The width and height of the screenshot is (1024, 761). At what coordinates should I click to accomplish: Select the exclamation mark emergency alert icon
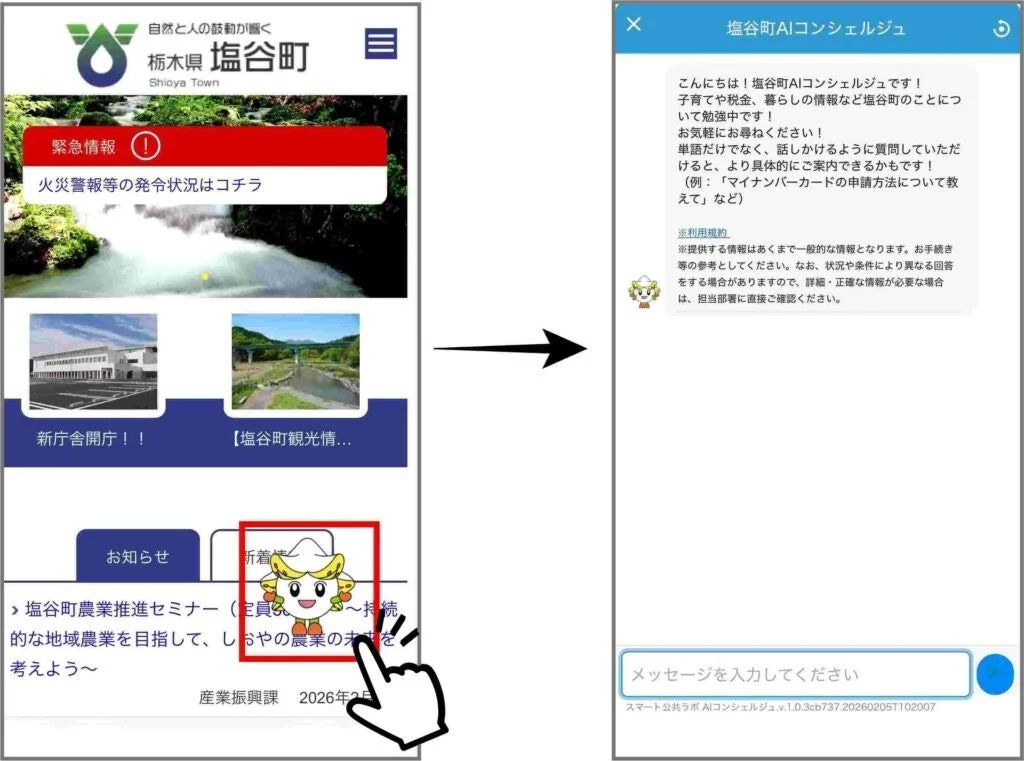click(x=146, y=146)
